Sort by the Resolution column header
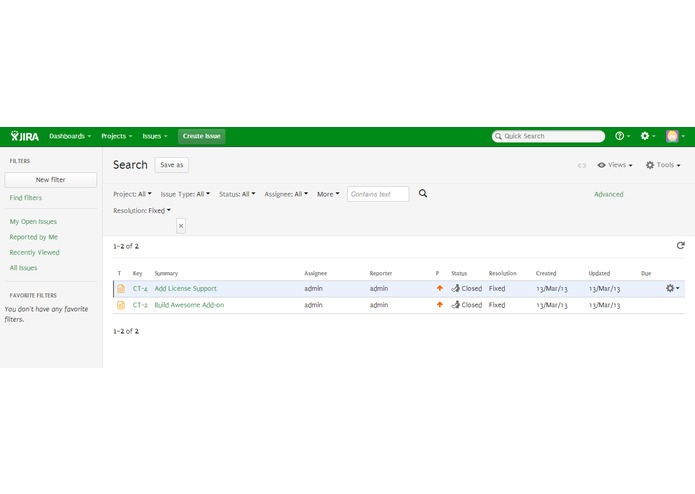695x494 pixels. point(503,273)
